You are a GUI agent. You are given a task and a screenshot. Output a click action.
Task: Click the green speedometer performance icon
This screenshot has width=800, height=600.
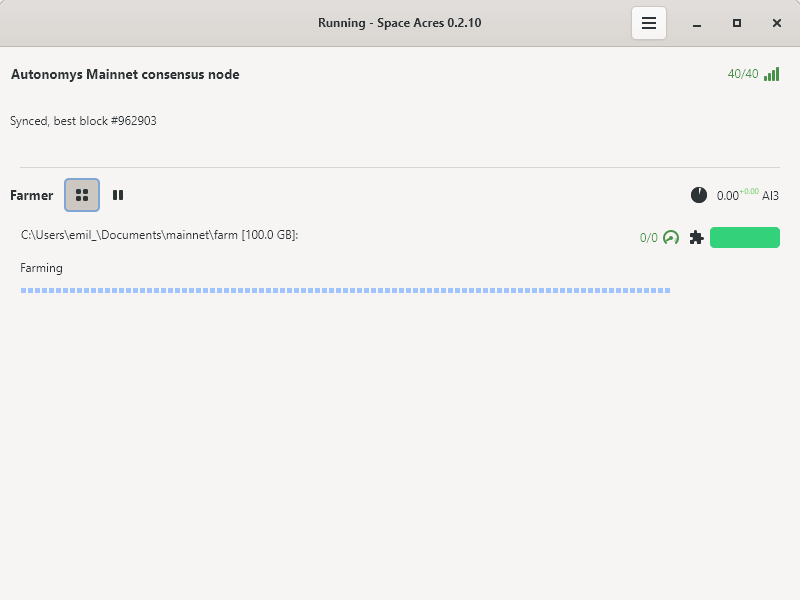[x=671, y=237]
